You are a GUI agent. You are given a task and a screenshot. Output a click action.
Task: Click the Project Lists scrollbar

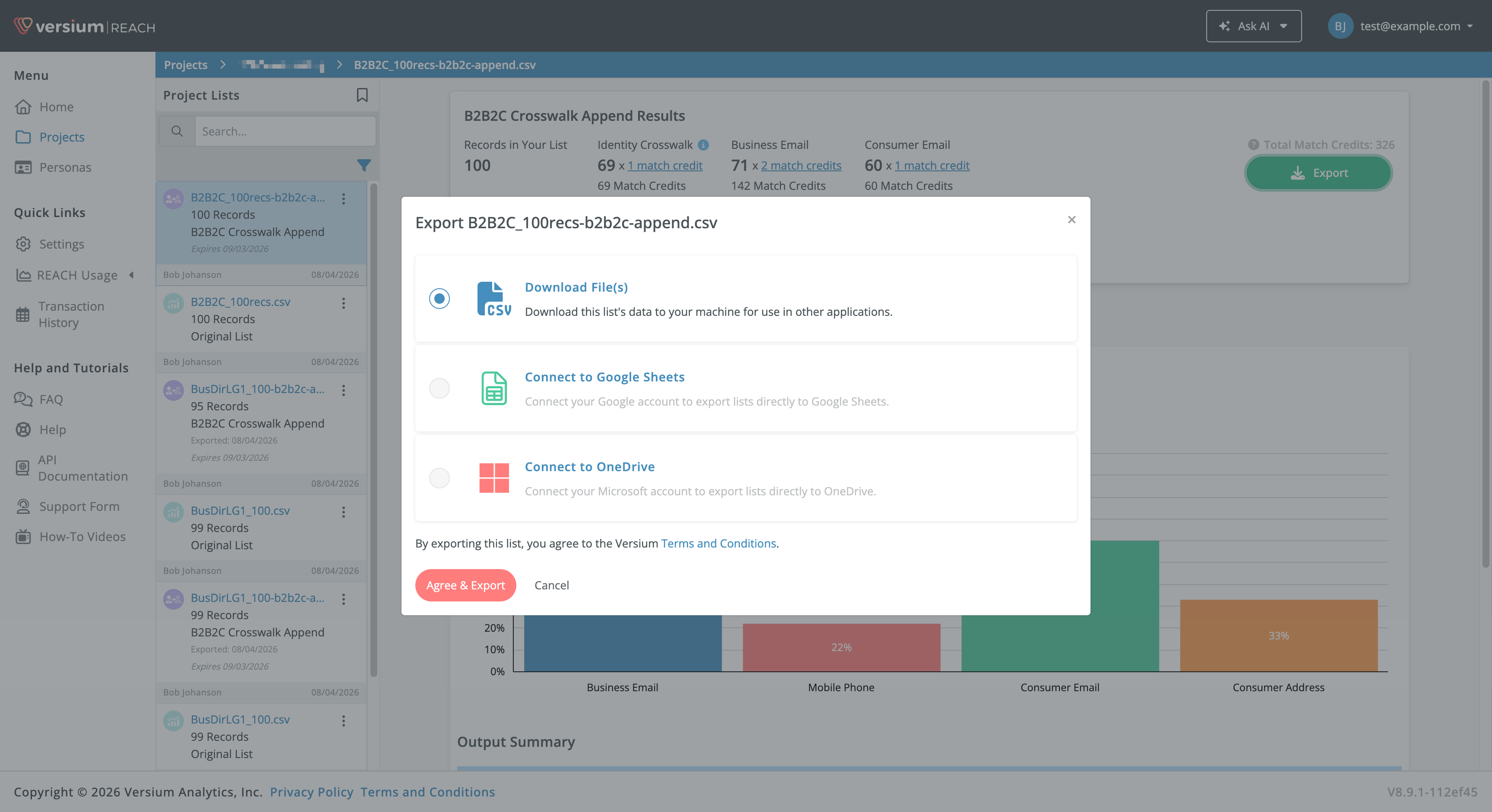pyautogui.click(x=373, y=429)
